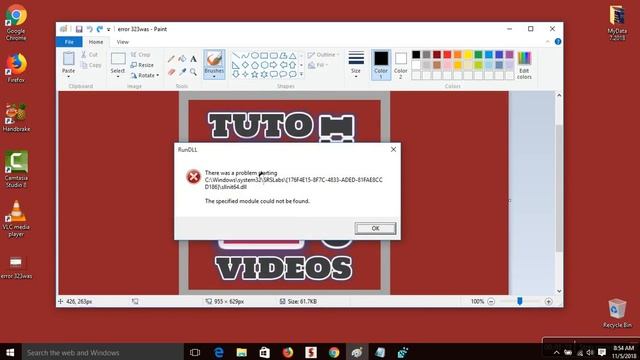The height and width of the screenshot is (360, 640).
Task: Open Microsoft Edge from the taskbar
Action: (x=219, y=352)
